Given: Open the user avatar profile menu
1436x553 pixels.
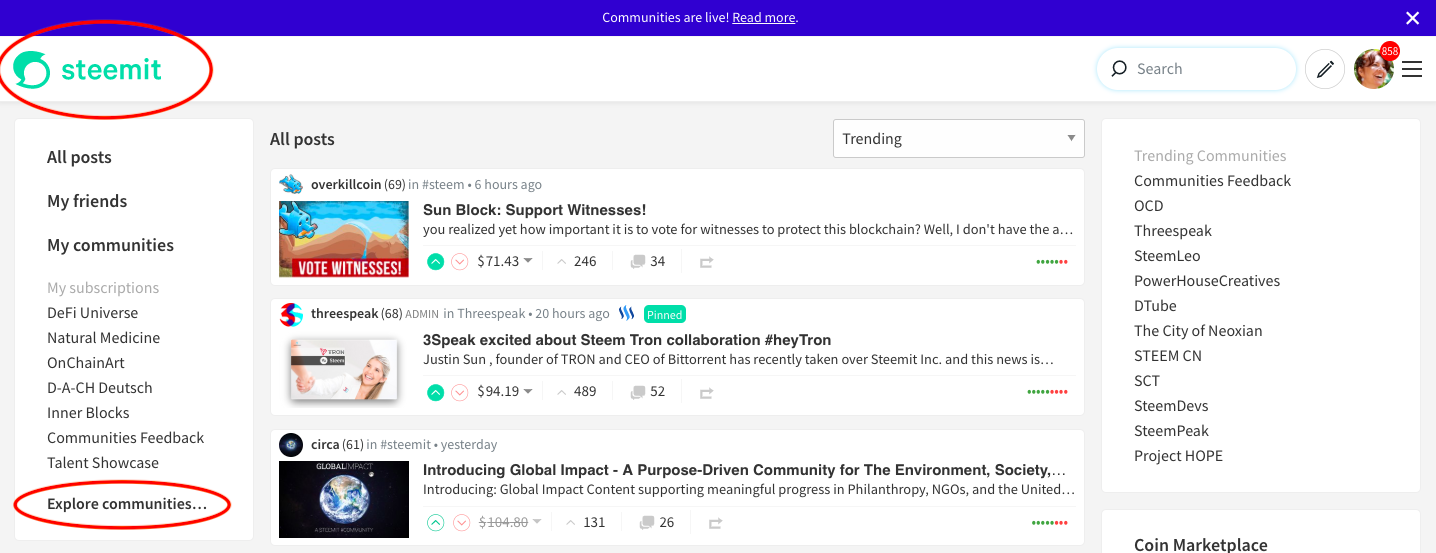Looking at the screenshot, I should point(1374,69).
